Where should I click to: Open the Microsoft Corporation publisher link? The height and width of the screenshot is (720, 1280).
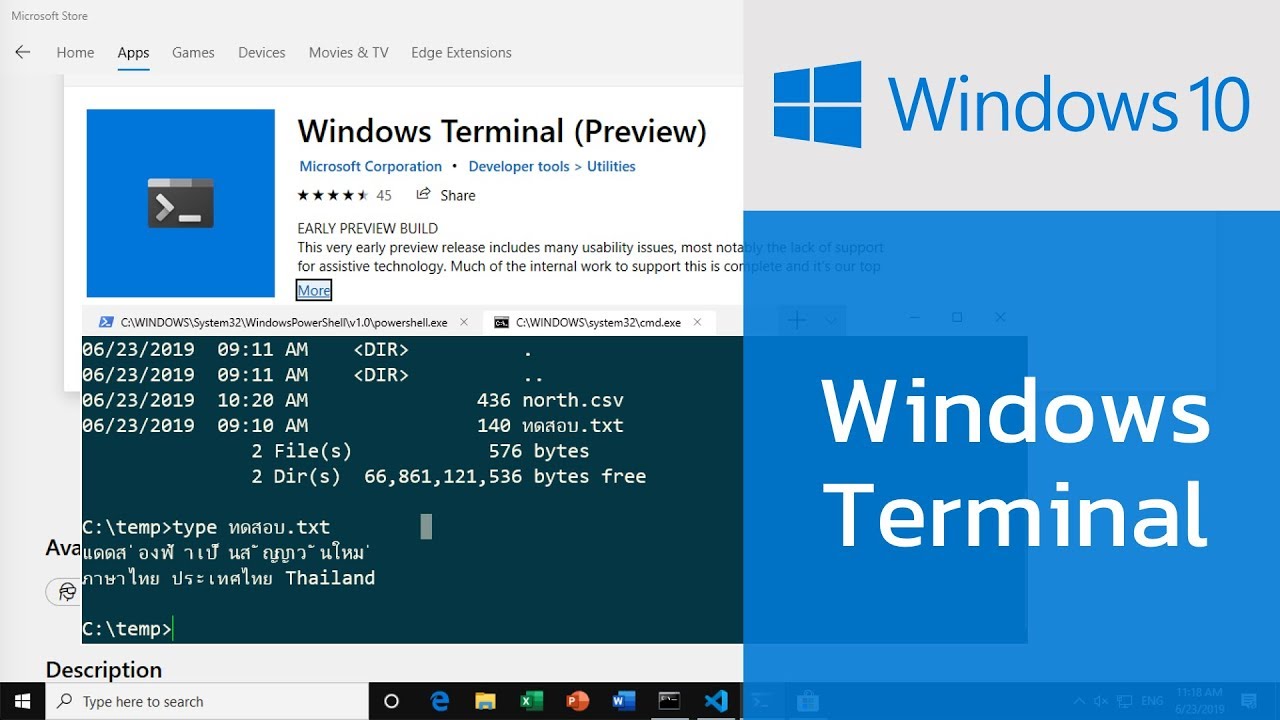pyautogui.click(x=370, y=166)
